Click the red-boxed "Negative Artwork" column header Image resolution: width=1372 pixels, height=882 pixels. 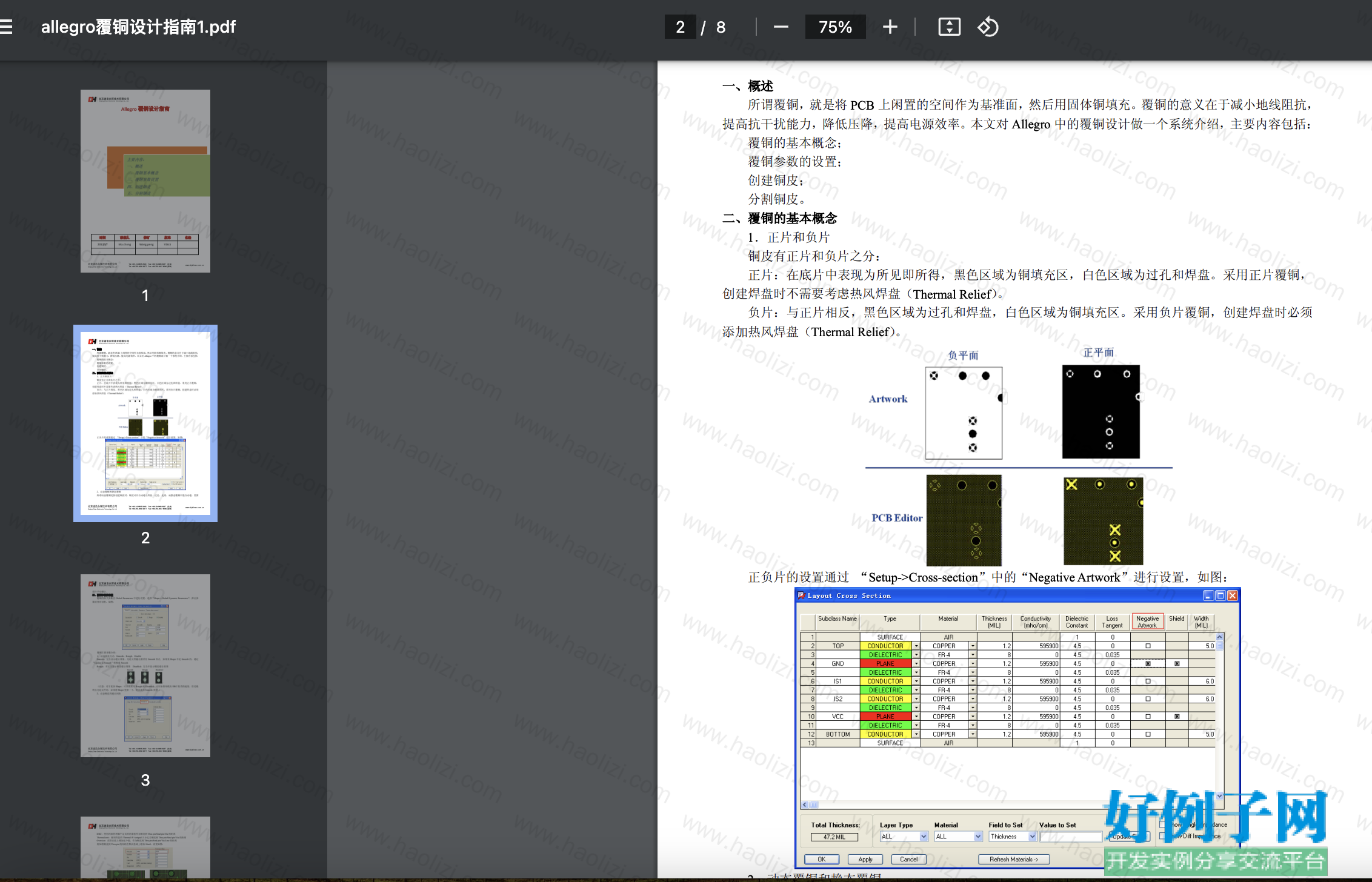tap(1147, 622)
